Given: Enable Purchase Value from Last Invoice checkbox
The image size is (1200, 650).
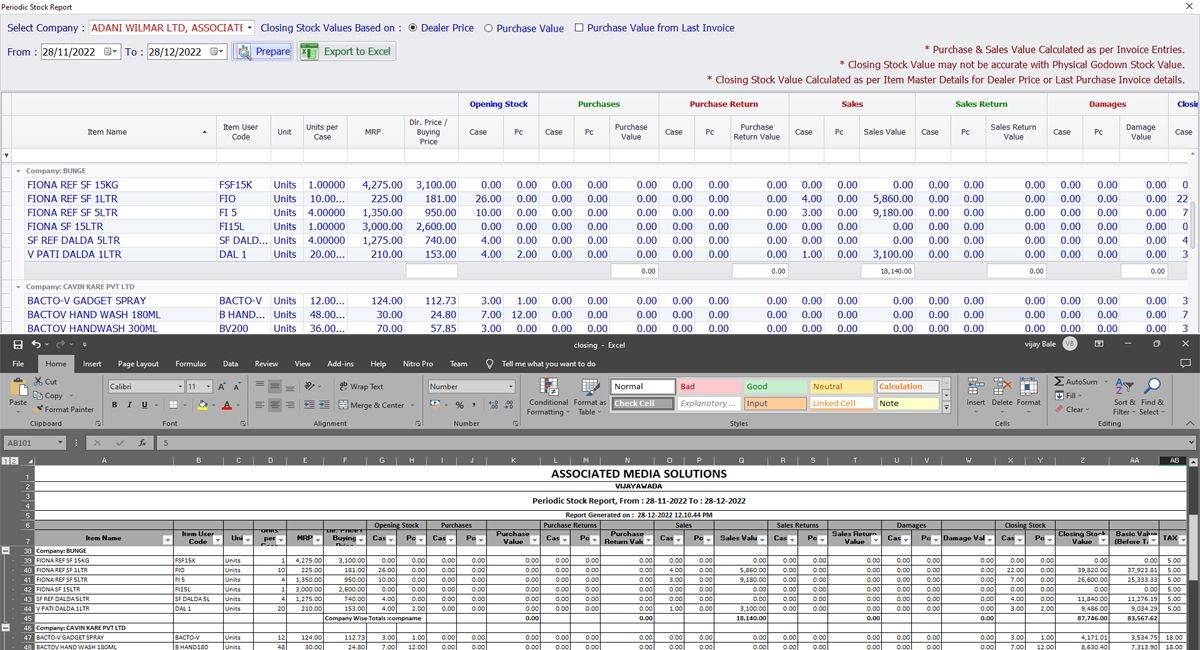Looking at the screenshot, I should (x=579, y=28).
